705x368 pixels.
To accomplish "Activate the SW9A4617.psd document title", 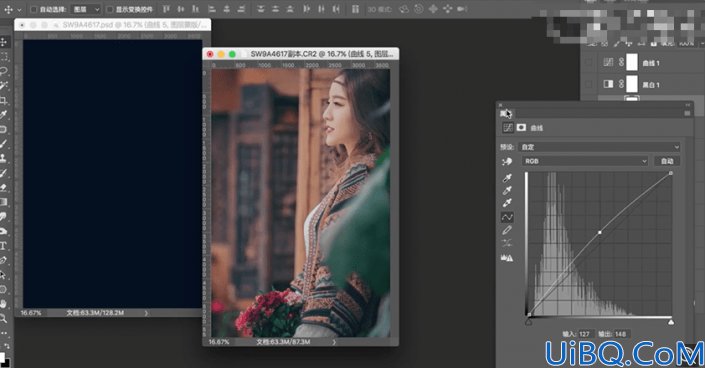I will point(134,25).
